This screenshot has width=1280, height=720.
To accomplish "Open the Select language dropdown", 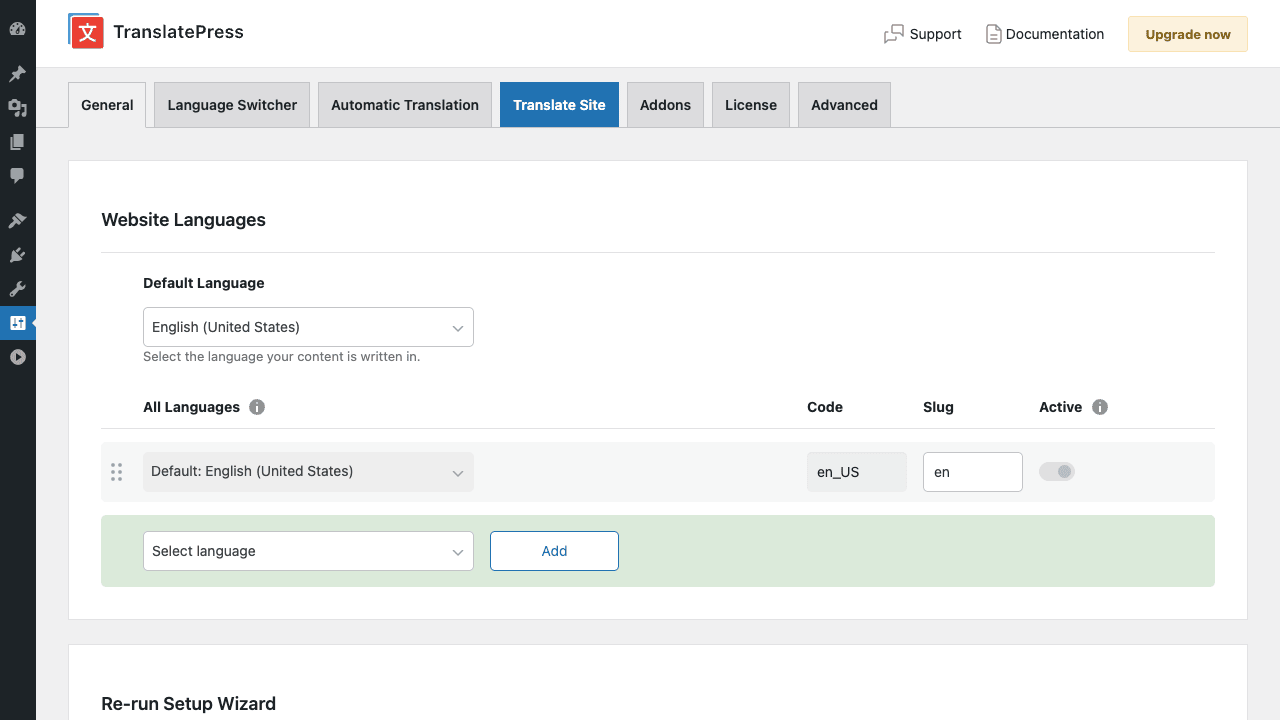I will (308, 551).
